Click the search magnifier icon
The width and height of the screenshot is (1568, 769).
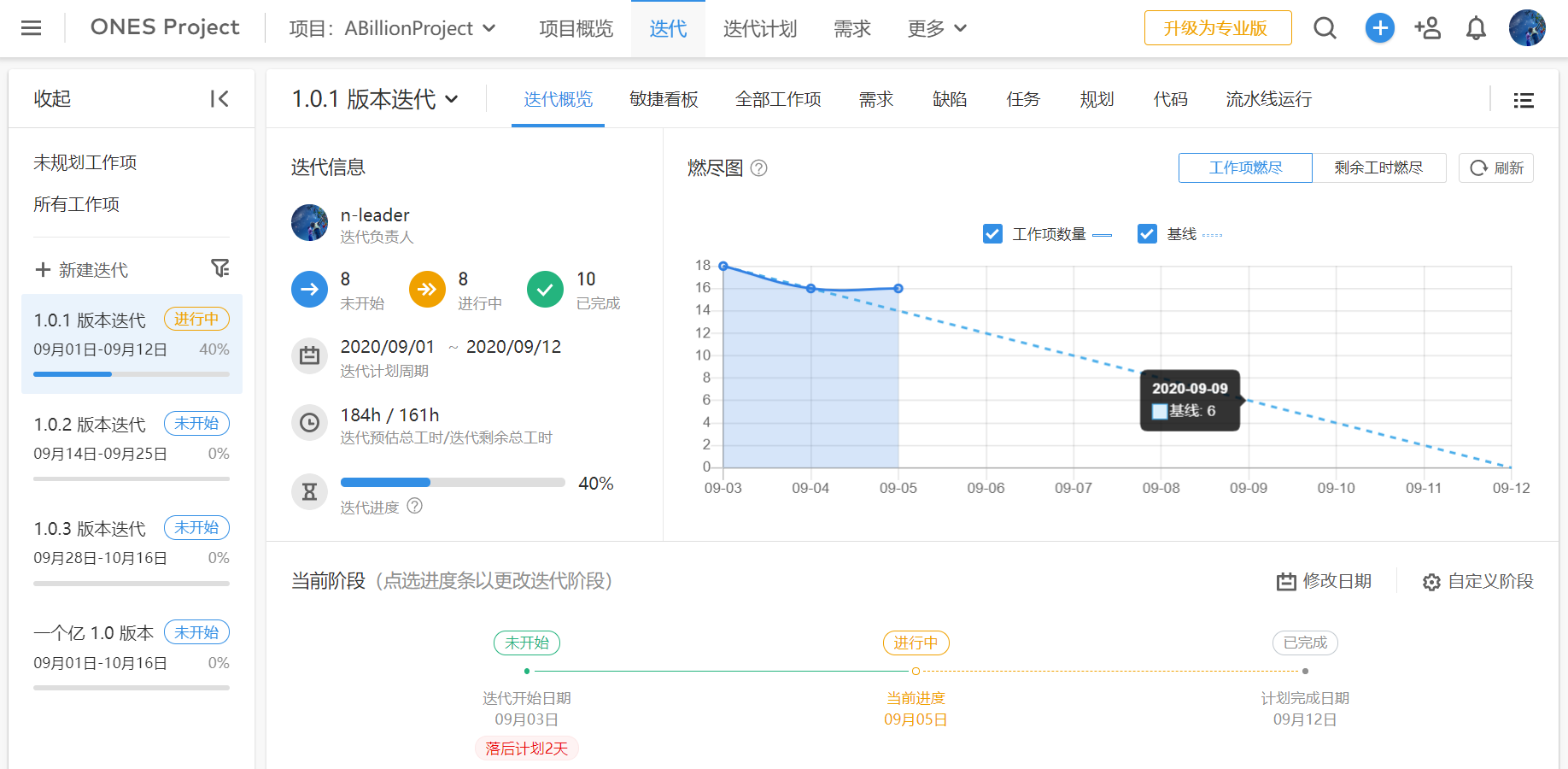pos(1325,28)
